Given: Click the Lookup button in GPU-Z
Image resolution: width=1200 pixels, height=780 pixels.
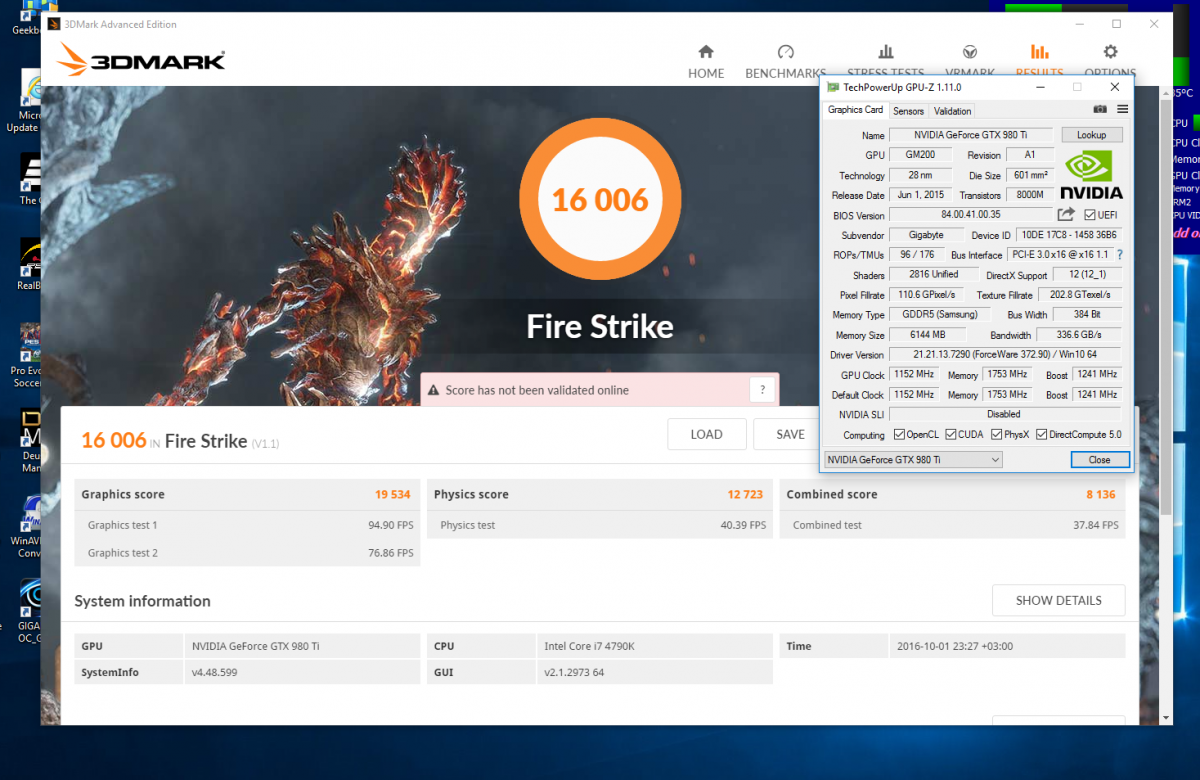Looking at the screenshot, I should point(1091,135).
